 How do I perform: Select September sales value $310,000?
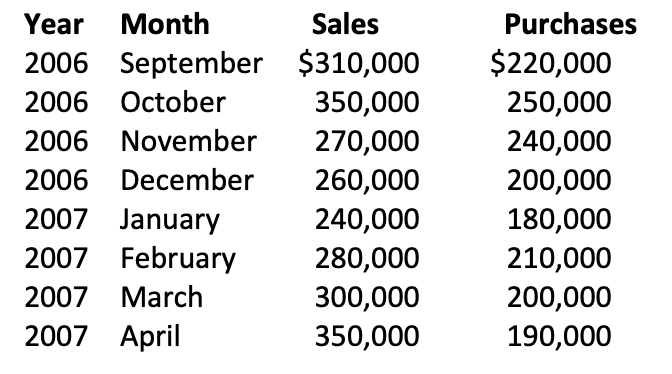click(x=359, y=63)
